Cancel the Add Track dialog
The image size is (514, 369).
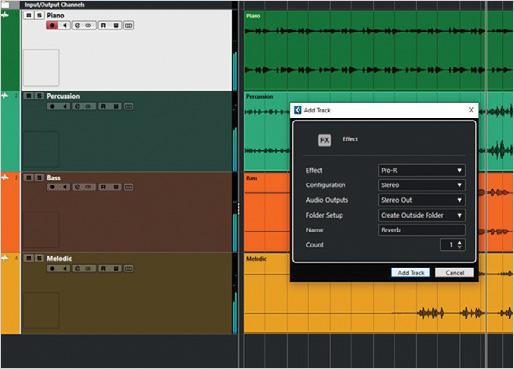[455, 273]
